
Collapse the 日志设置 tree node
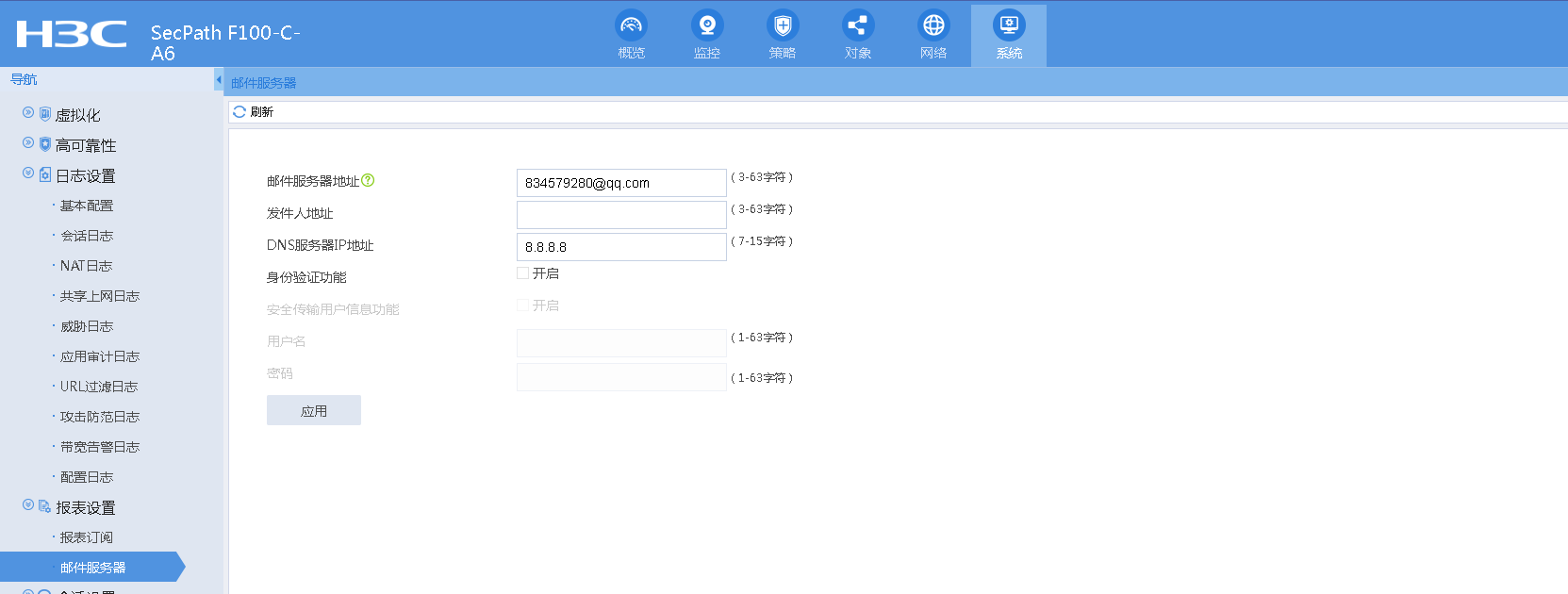pyautogui.click(x=28, y=173)
